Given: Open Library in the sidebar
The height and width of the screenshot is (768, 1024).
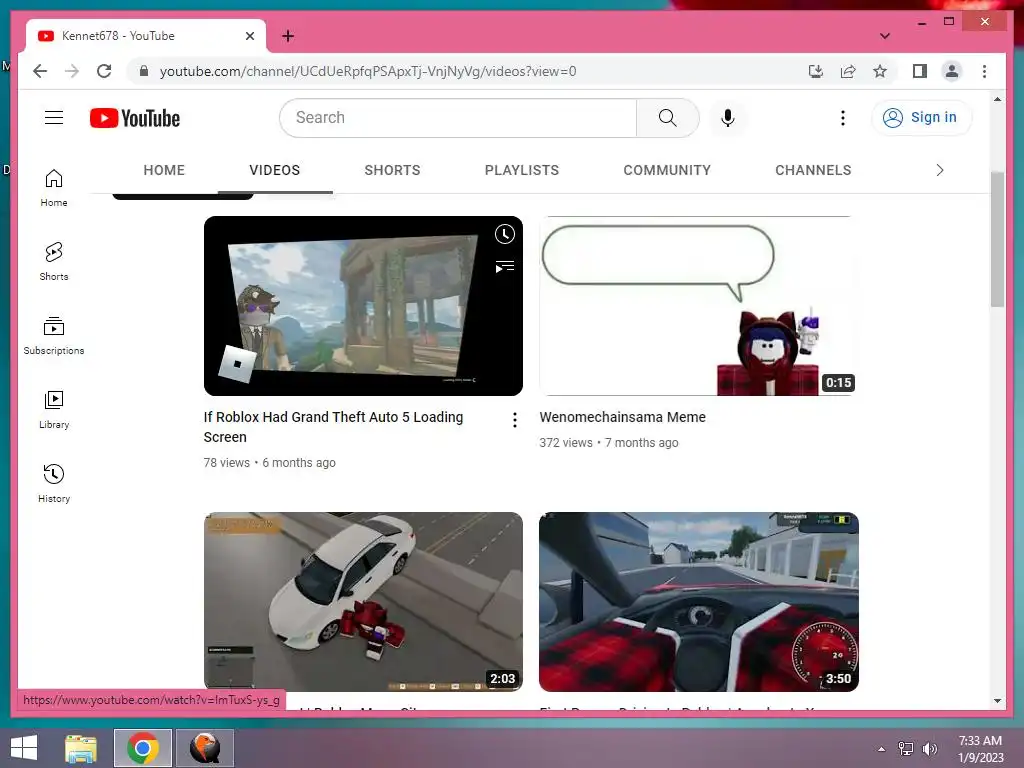Looking at the screenshot, I should [x=54, y=409].
